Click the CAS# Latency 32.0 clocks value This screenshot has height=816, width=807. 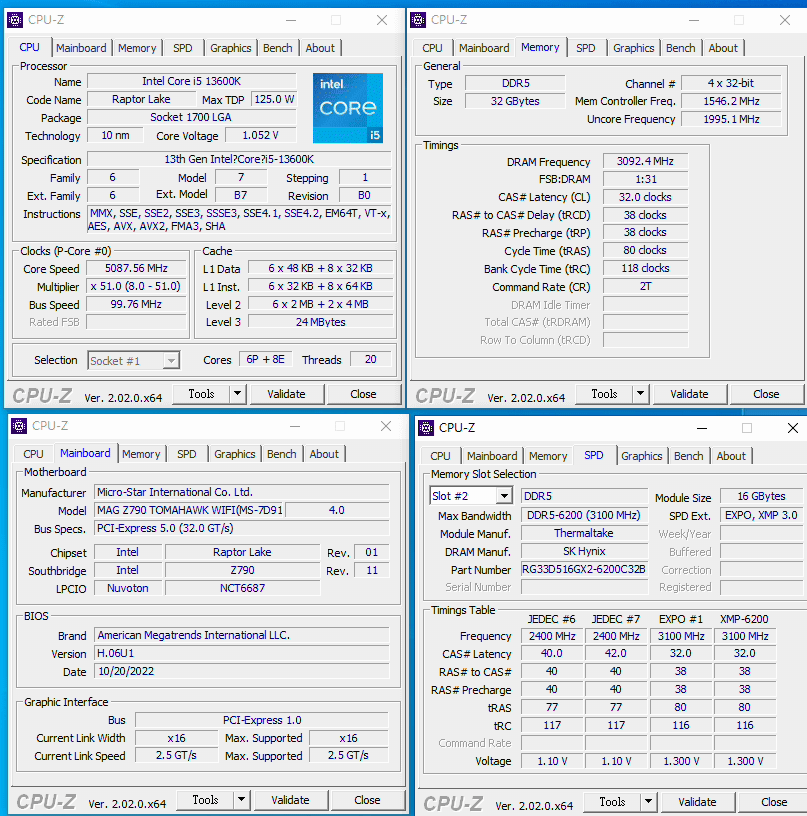click(645, 197)
